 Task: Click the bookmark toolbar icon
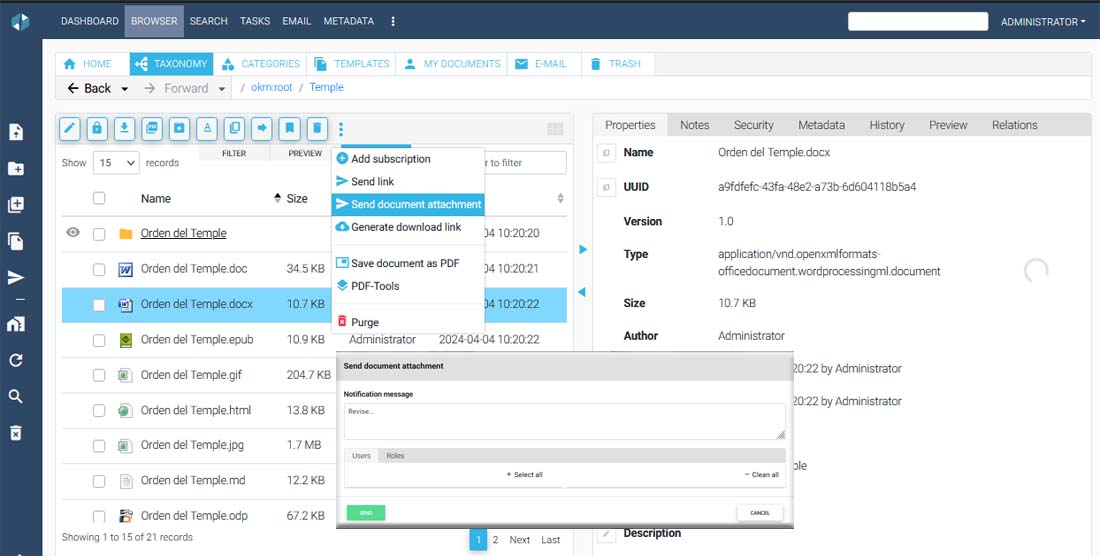point(289,128)
